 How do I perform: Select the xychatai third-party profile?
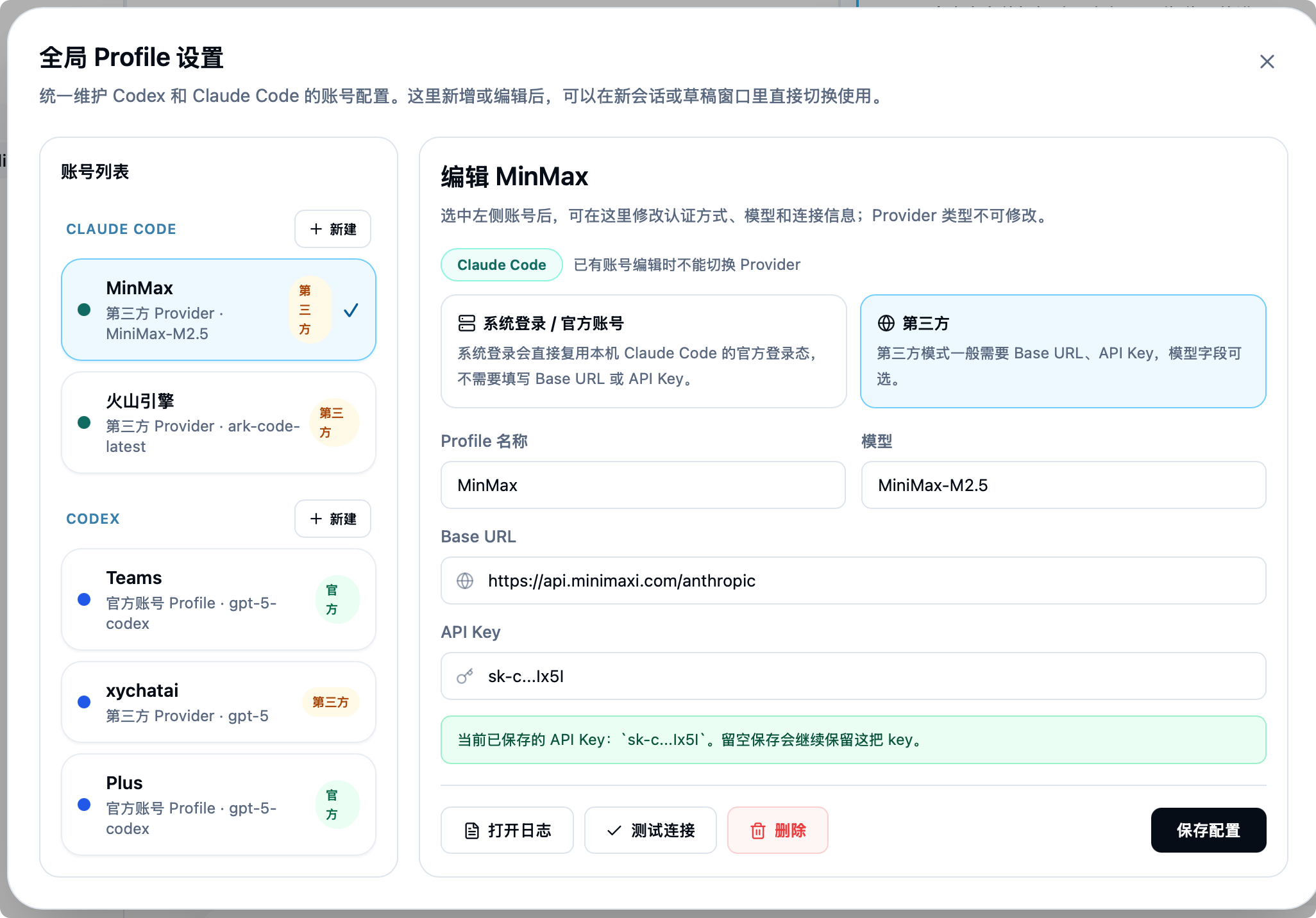218,702
